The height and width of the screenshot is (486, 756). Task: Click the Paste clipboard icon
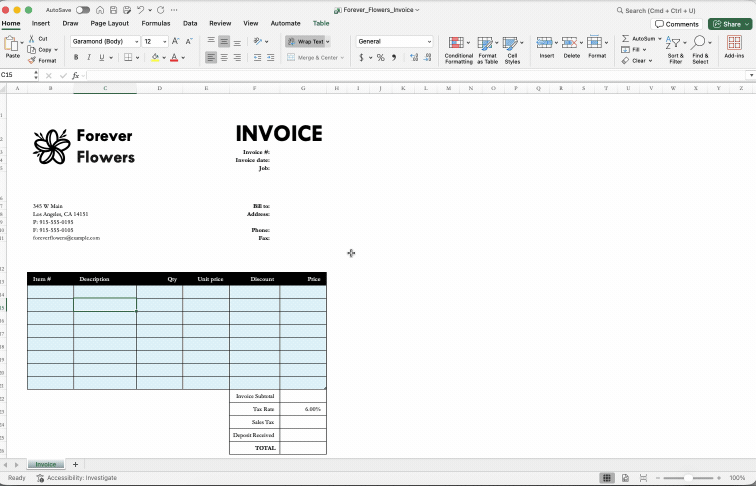tap(11, 44)
